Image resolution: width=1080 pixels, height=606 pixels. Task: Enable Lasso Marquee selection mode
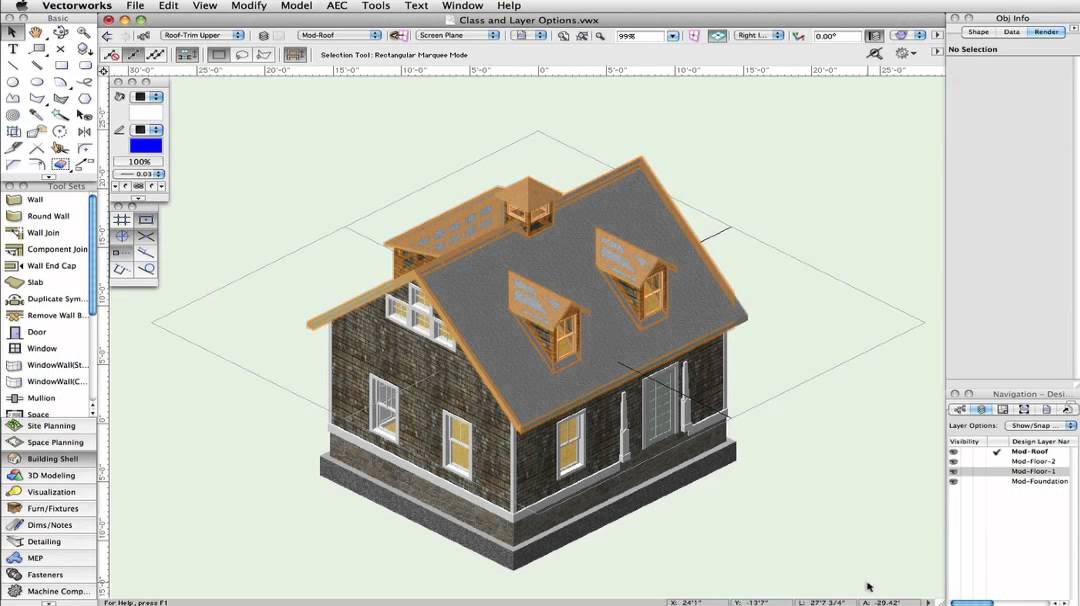point(242,54)
